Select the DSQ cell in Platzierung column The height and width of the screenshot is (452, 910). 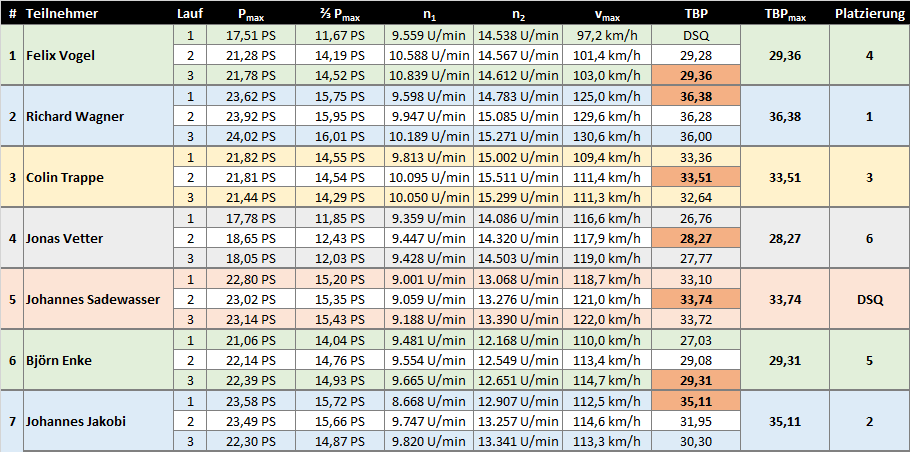[x=868, y=299]
